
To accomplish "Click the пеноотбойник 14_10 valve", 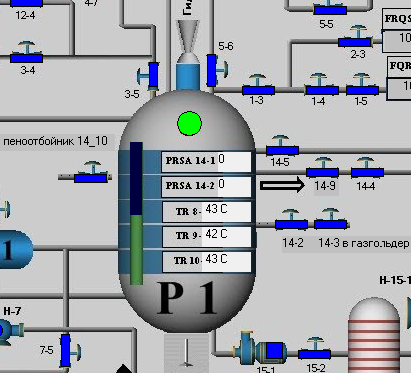I will (91, 172).
